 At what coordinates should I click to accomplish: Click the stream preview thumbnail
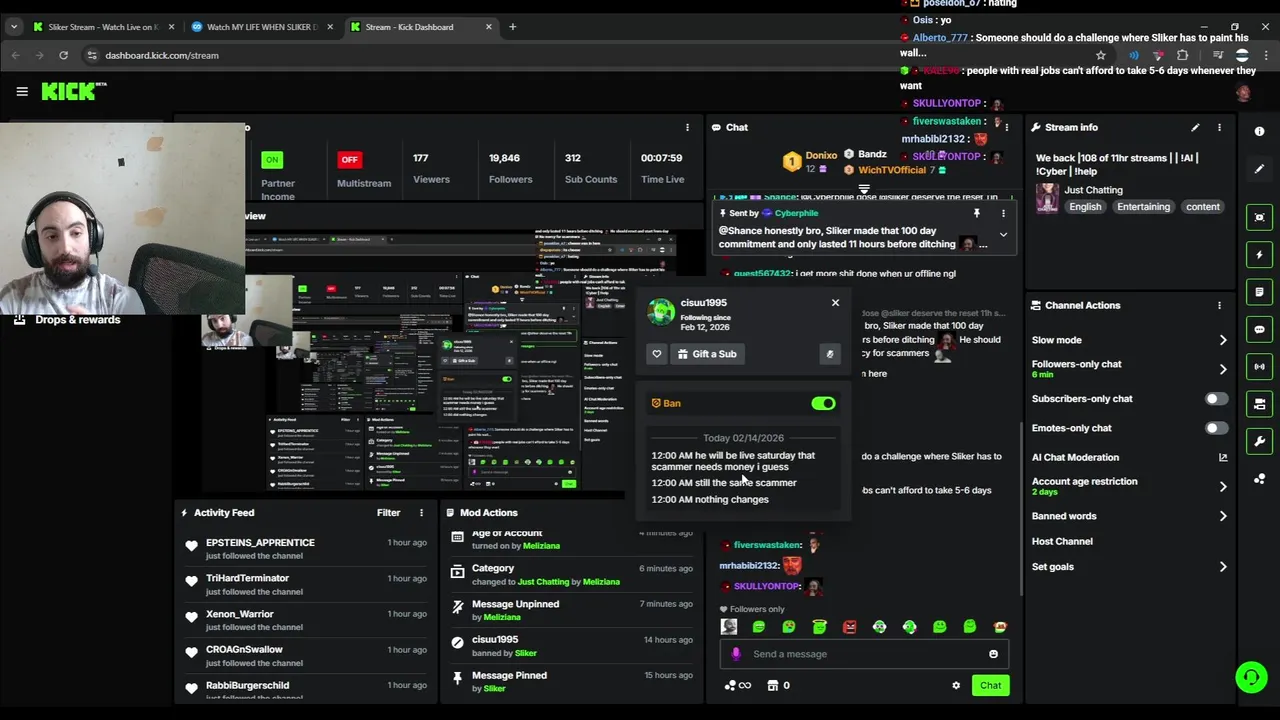pos(440,362)
